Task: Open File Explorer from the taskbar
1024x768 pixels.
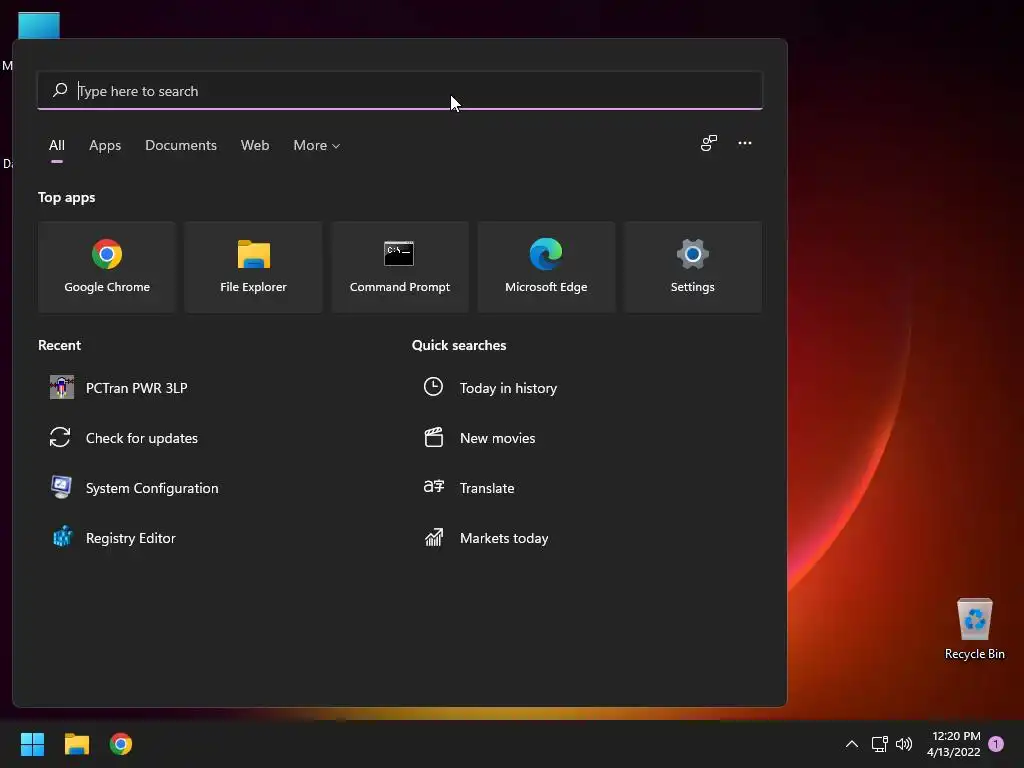Action: pyautogui.click(x=76, y=744)
